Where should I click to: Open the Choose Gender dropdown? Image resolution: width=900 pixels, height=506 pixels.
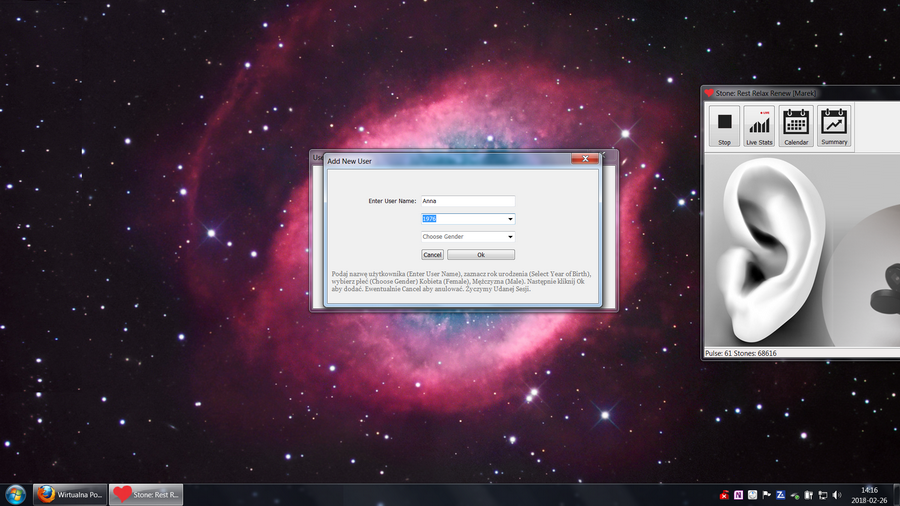coord(510,237)
